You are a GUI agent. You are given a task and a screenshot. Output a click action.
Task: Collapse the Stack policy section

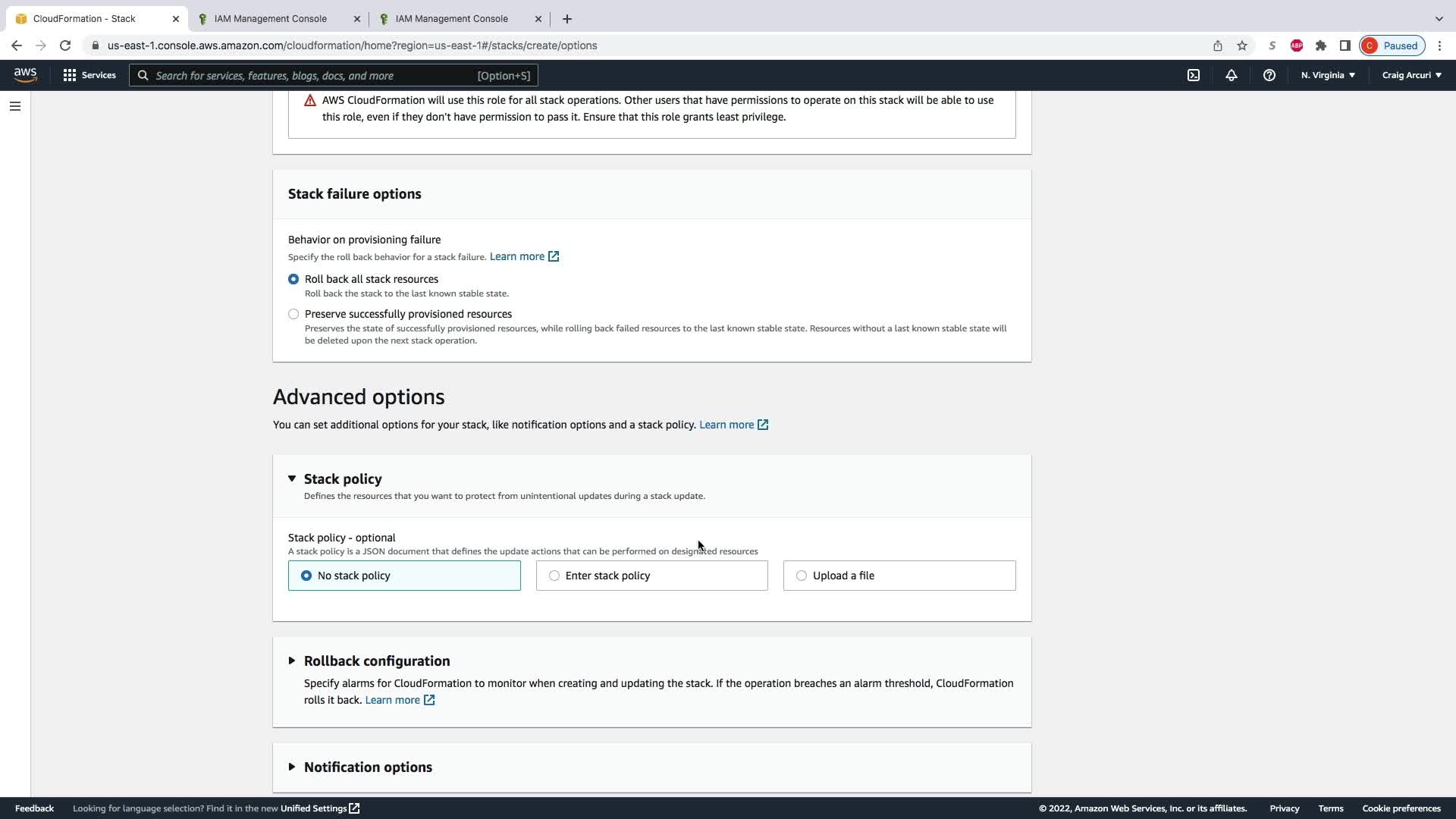coord(292,479)
